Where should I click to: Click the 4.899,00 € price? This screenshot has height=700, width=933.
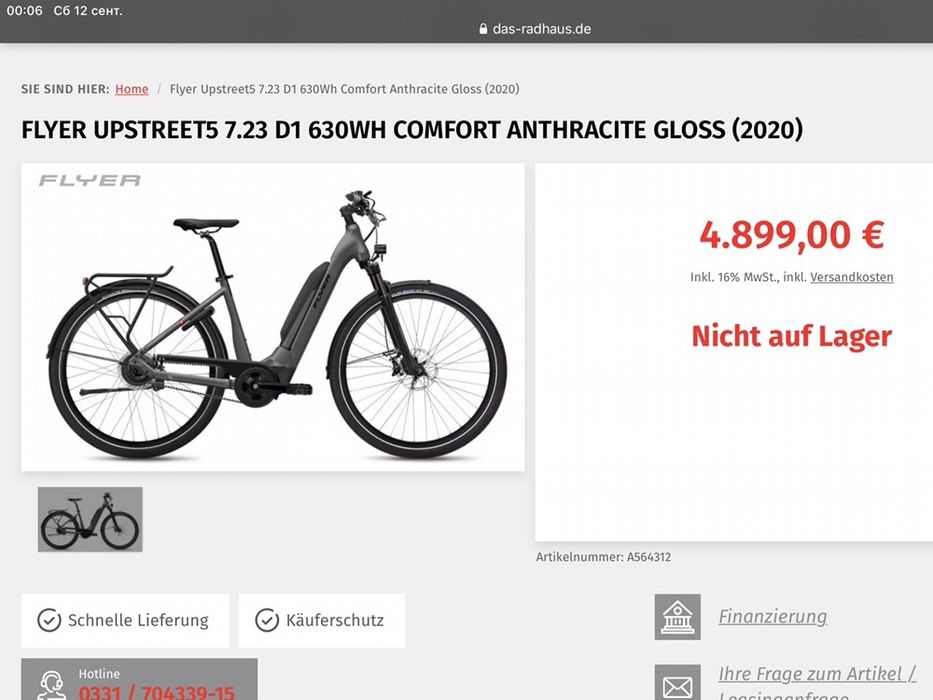click(x=791, y=235)
